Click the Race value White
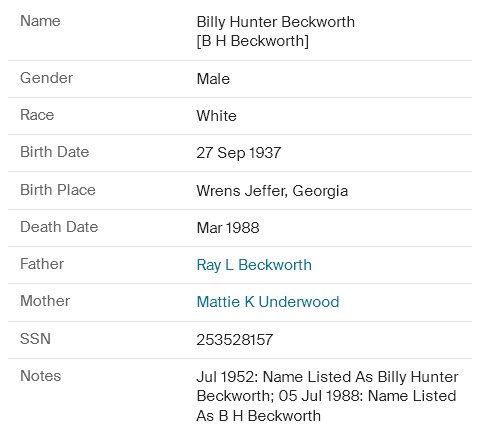 (217, 116)
